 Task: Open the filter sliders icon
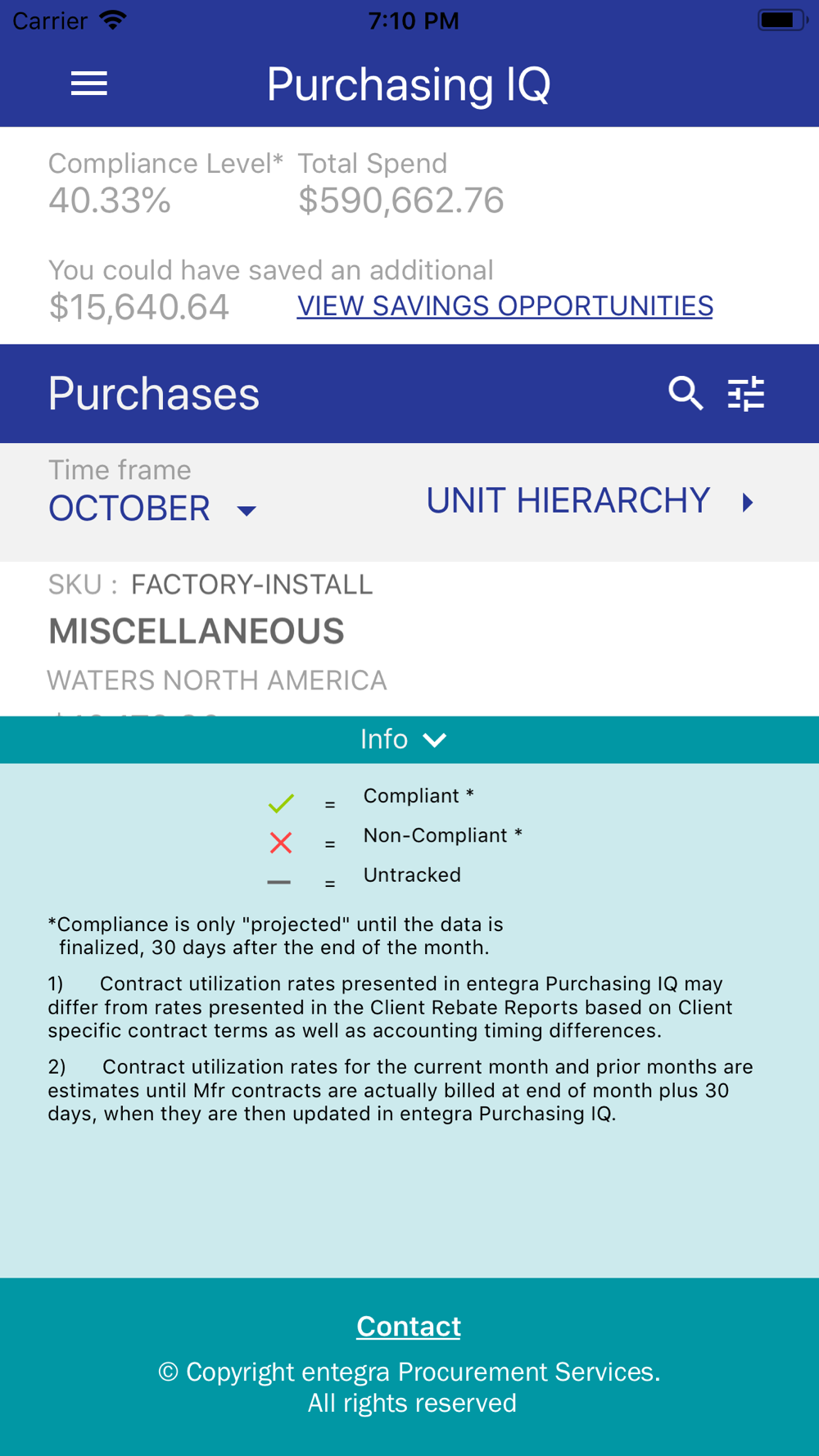[x=746, y=394]
